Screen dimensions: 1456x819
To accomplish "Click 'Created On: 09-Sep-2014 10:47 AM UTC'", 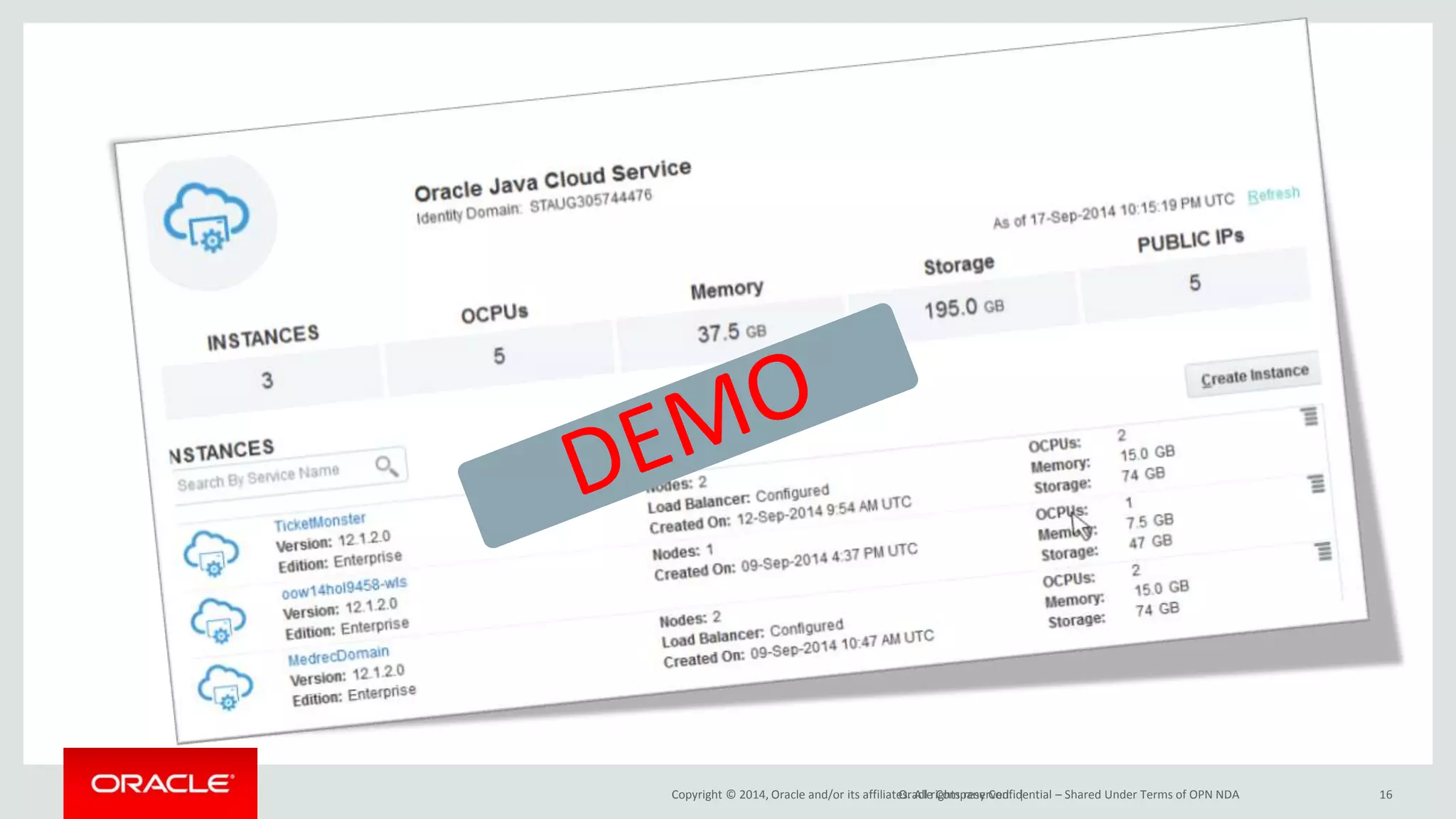I will pyautogui.click(x=798, y=648).
